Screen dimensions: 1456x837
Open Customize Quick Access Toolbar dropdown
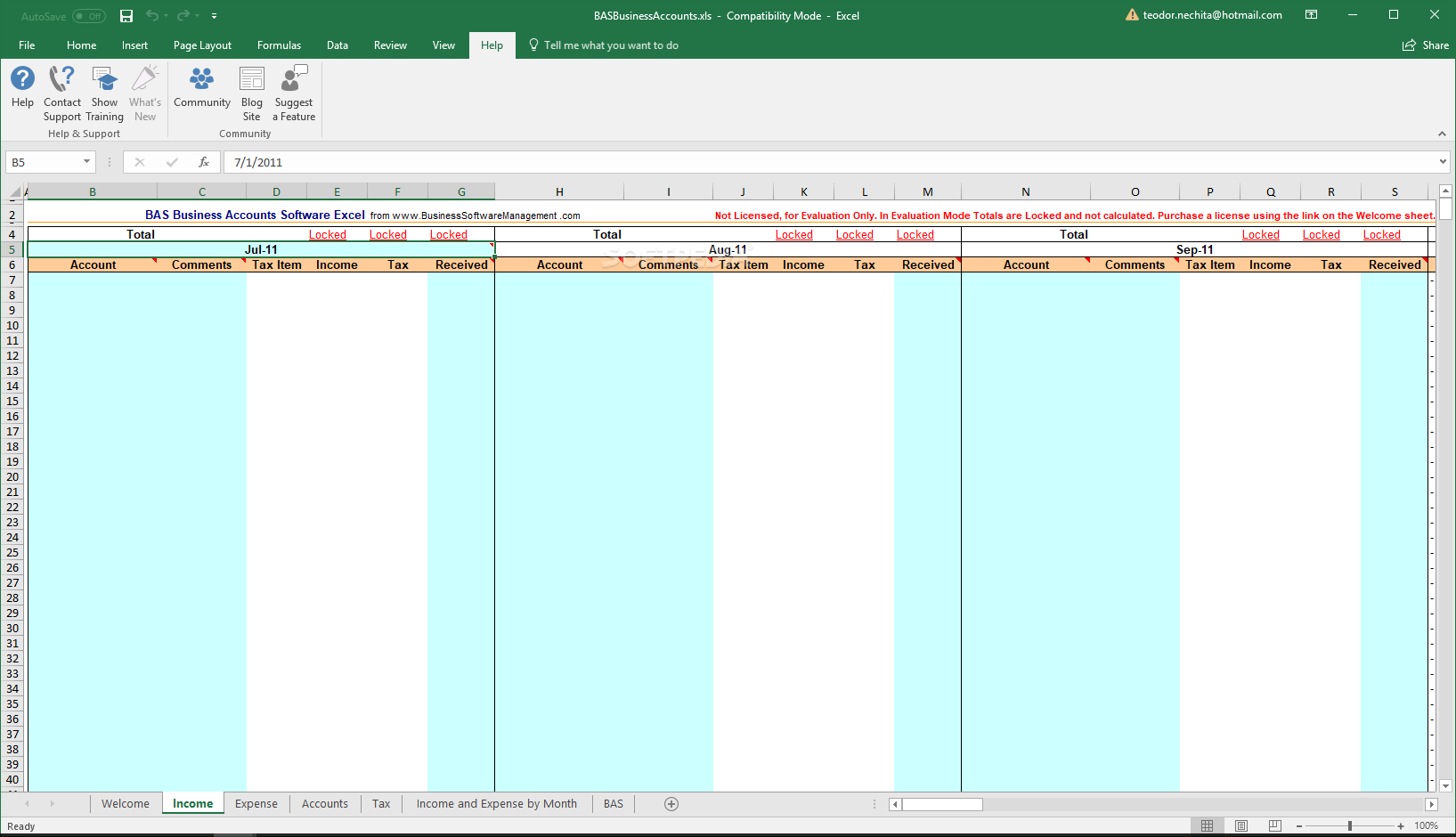pos(214,16)
